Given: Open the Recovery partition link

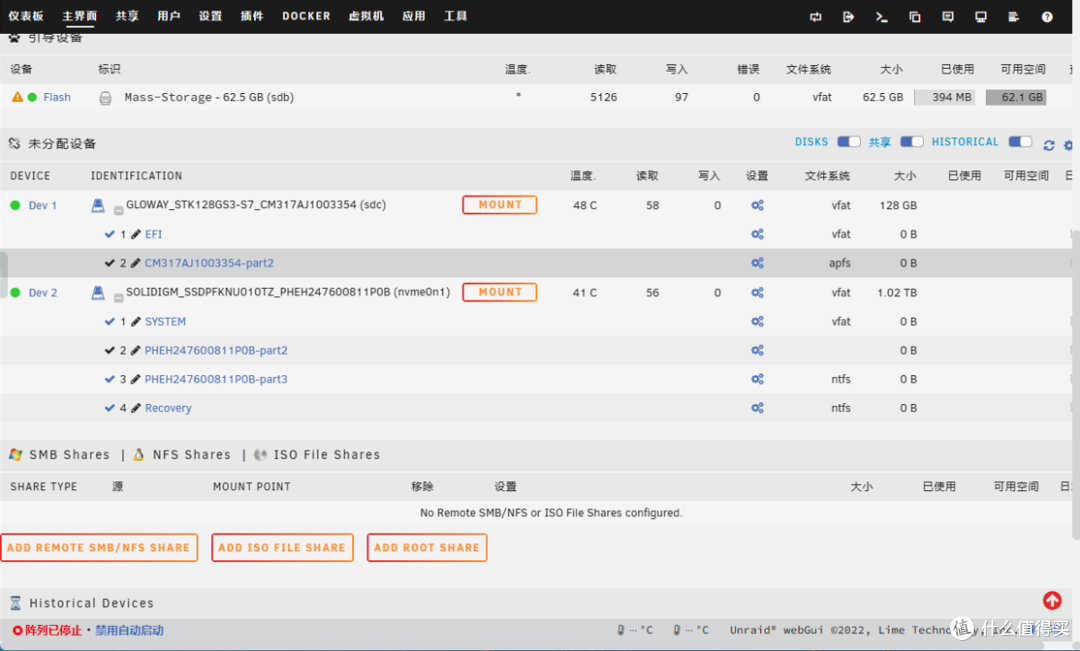Looking at the screenshot, I should (x=168, y=409).
